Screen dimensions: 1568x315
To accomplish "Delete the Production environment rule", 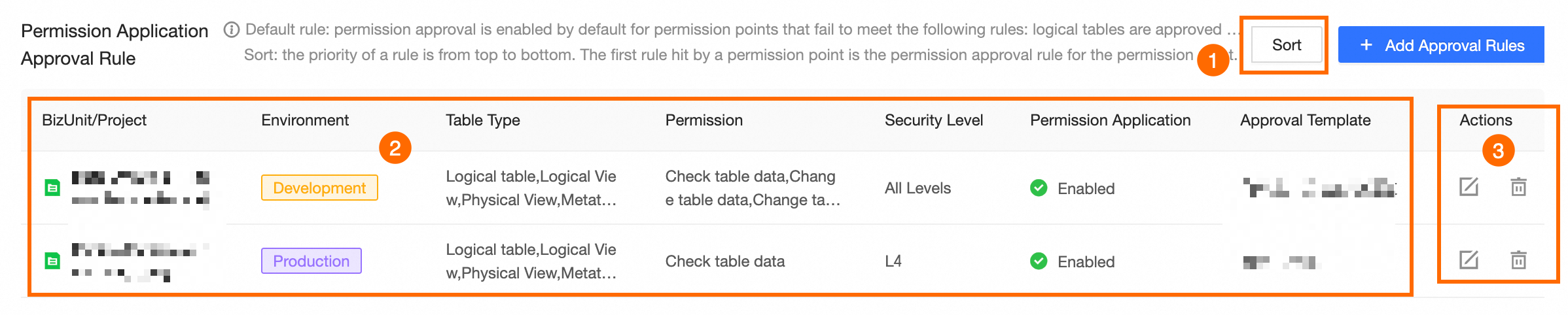I will point(1518,260).
